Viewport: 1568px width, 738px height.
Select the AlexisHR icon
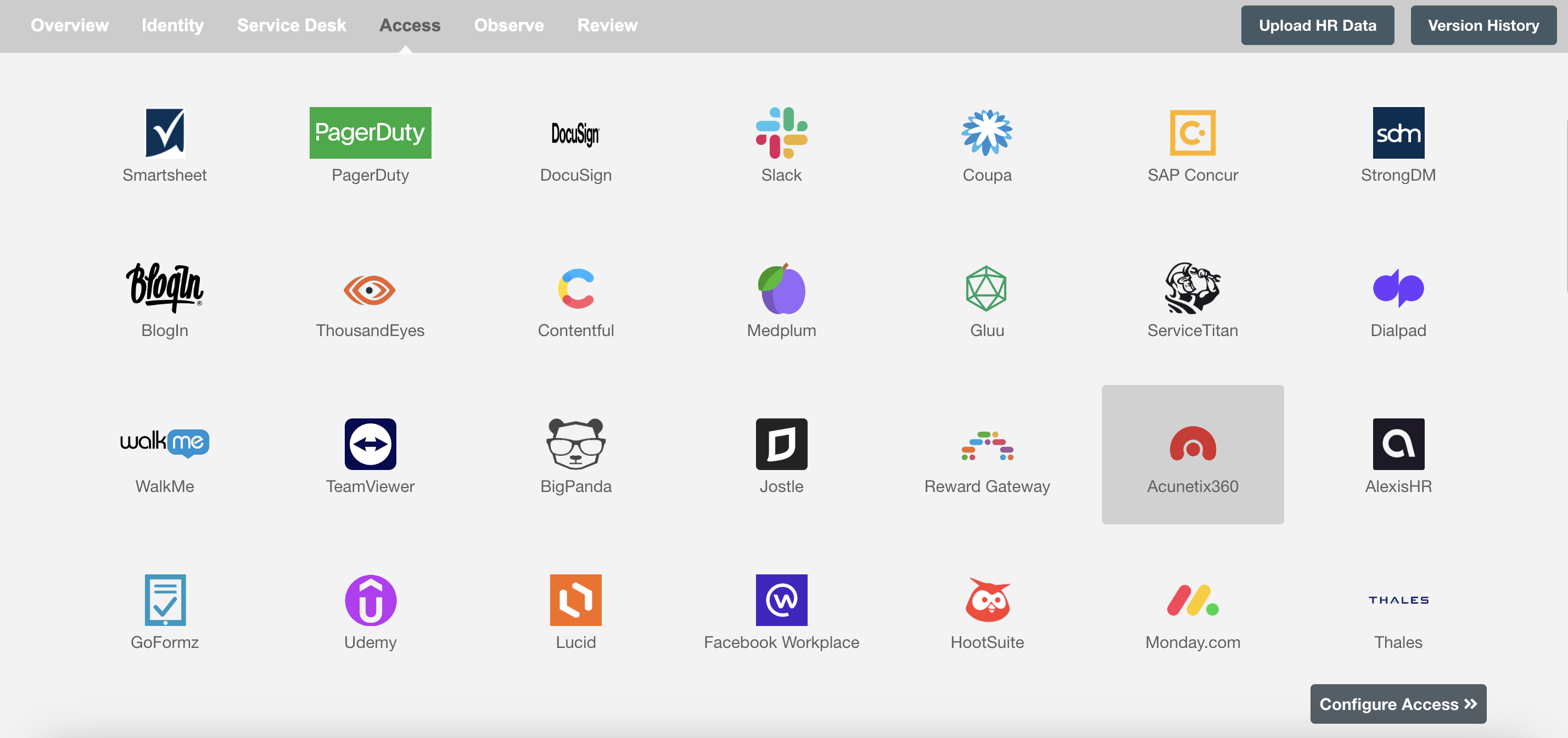[x=1398, y=444]
